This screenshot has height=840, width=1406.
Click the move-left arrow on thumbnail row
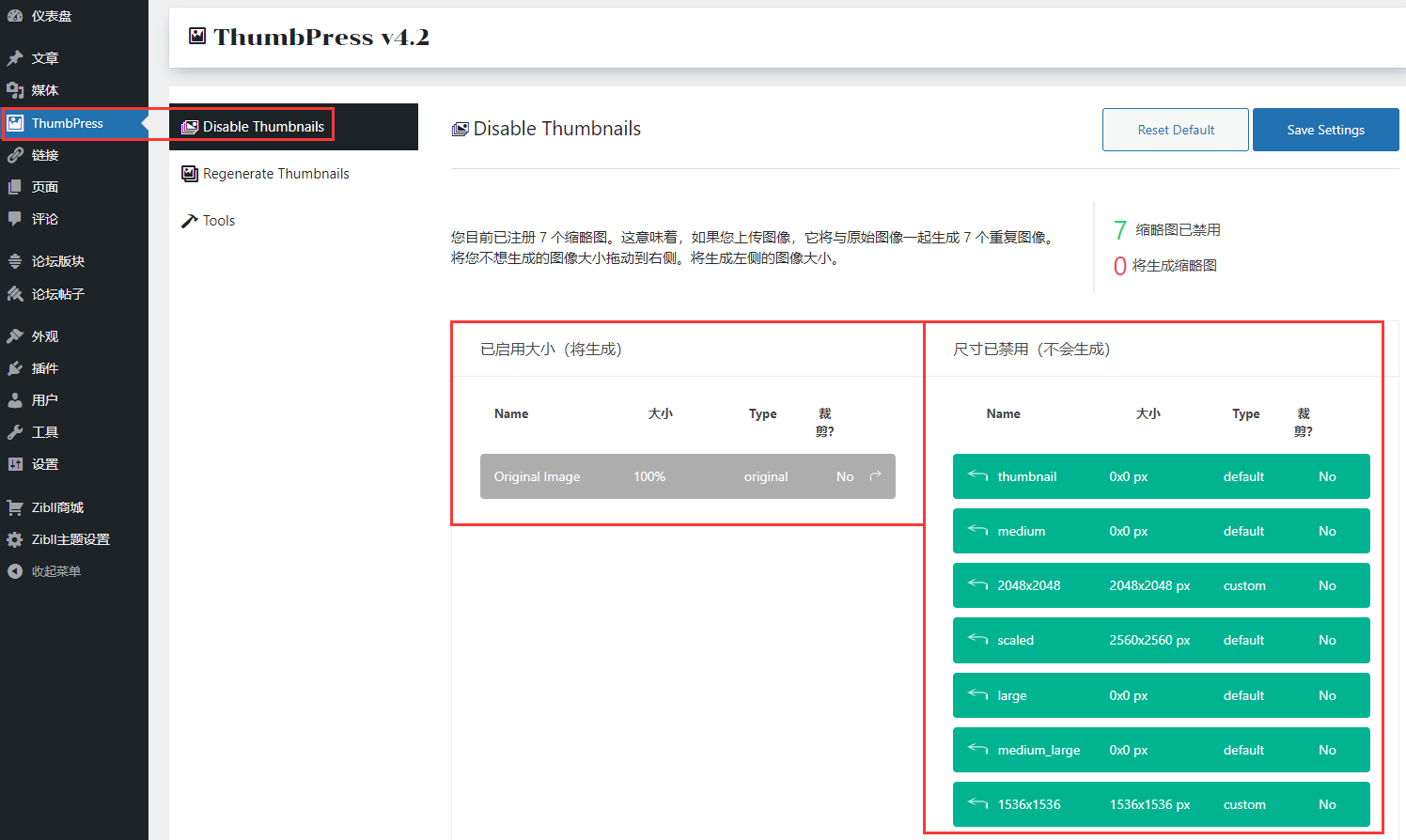977,475
